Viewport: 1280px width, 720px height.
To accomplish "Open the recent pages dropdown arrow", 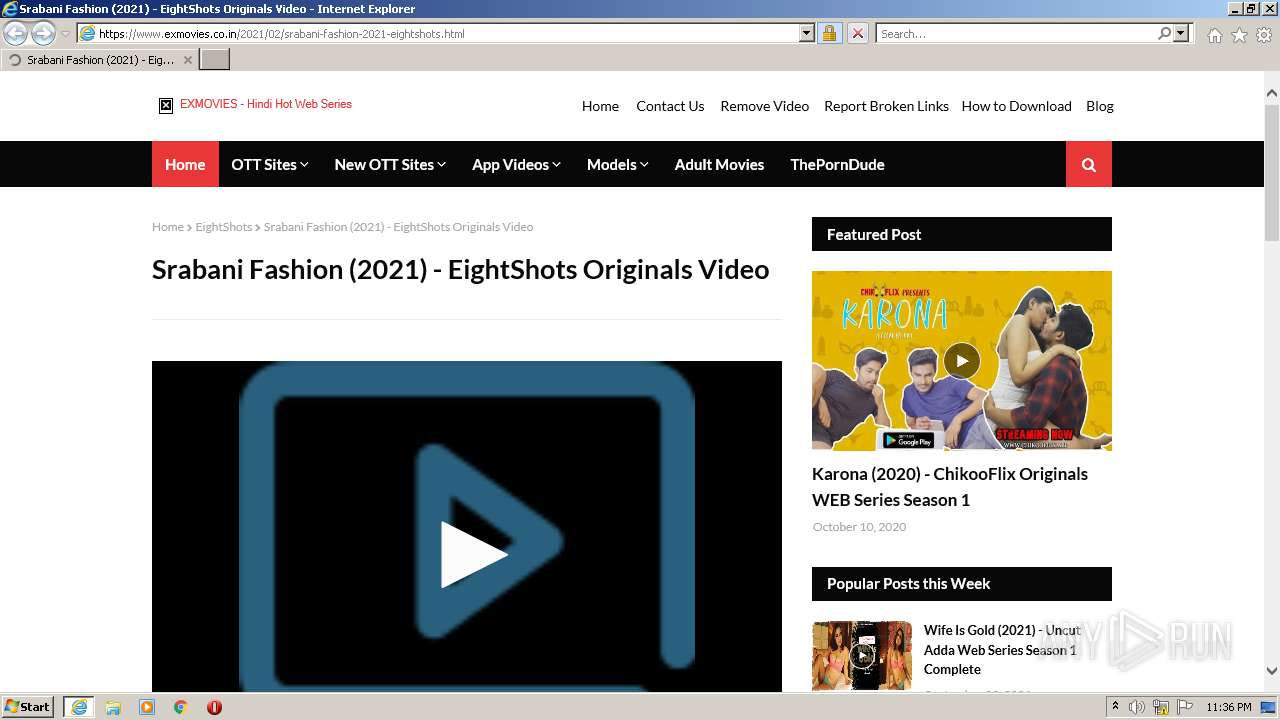I will [65, 34].
